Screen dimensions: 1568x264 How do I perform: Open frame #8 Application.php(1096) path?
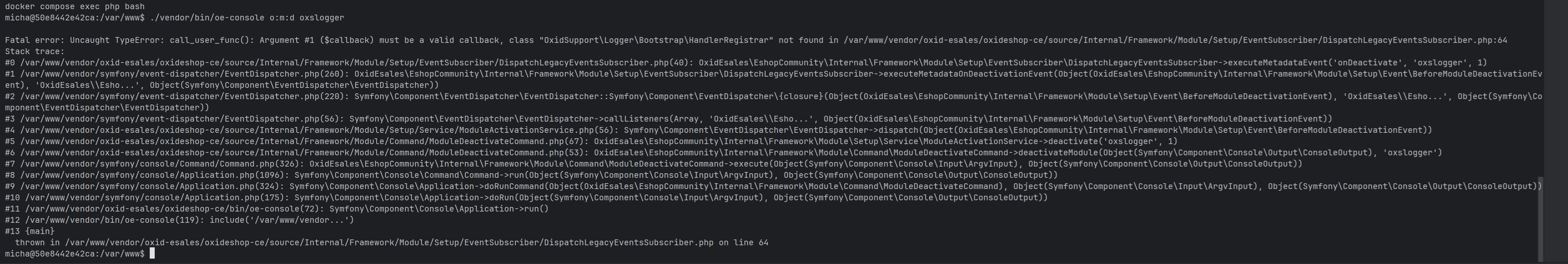pyautogui.click(x=152, y=175)
